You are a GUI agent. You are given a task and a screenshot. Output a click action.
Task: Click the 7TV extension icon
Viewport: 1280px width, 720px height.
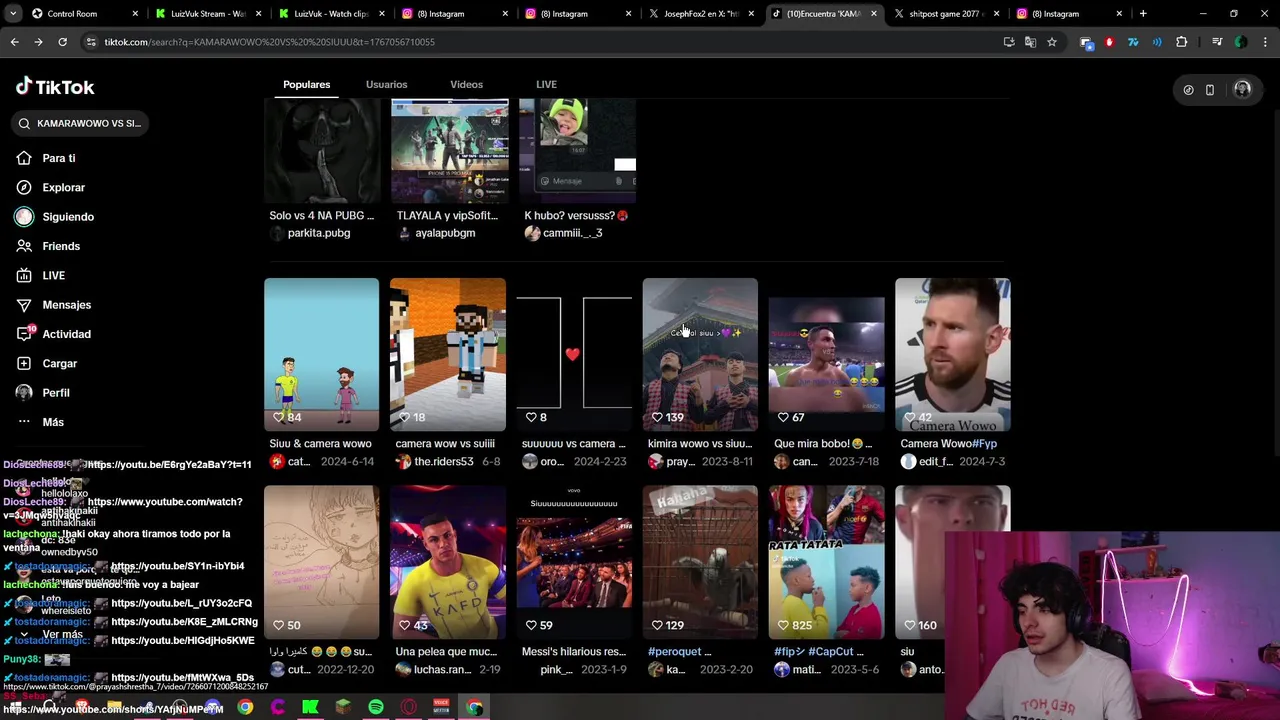pyautogui.click(x=1133, y=42)
